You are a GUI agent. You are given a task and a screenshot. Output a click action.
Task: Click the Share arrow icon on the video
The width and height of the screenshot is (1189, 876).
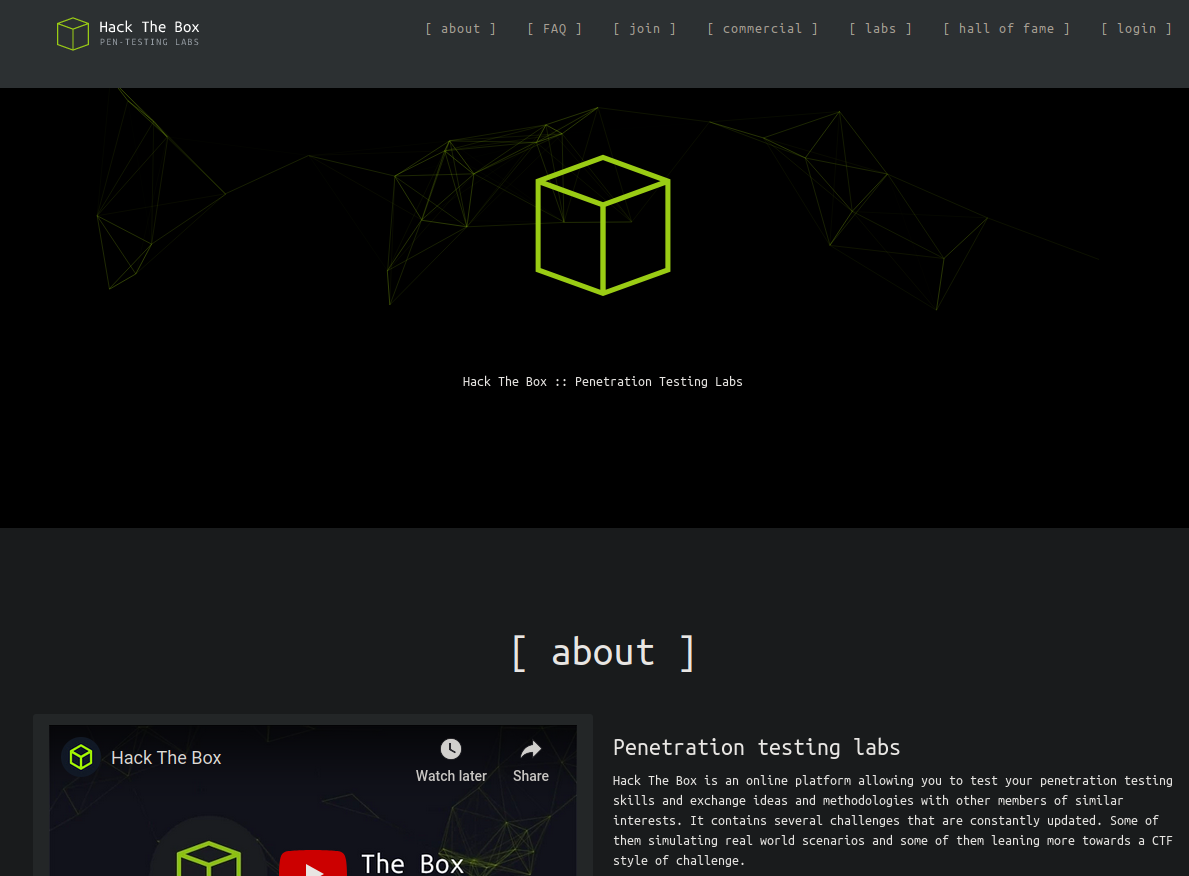coord(531,749)
